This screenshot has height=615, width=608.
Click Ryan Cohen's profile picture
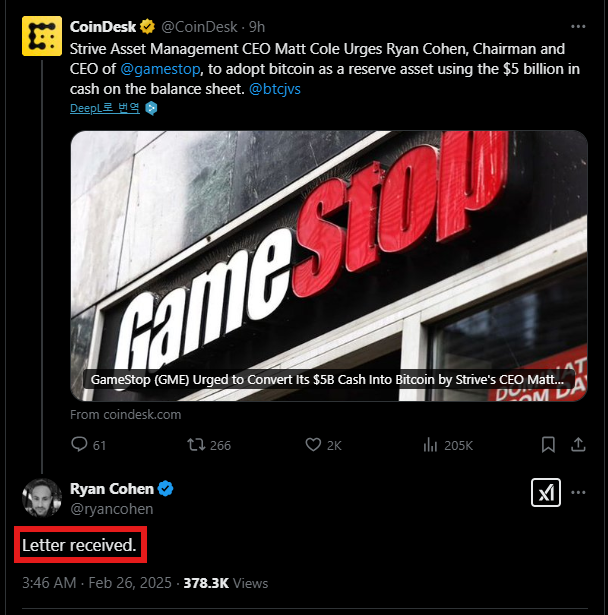tap(40, 498)
